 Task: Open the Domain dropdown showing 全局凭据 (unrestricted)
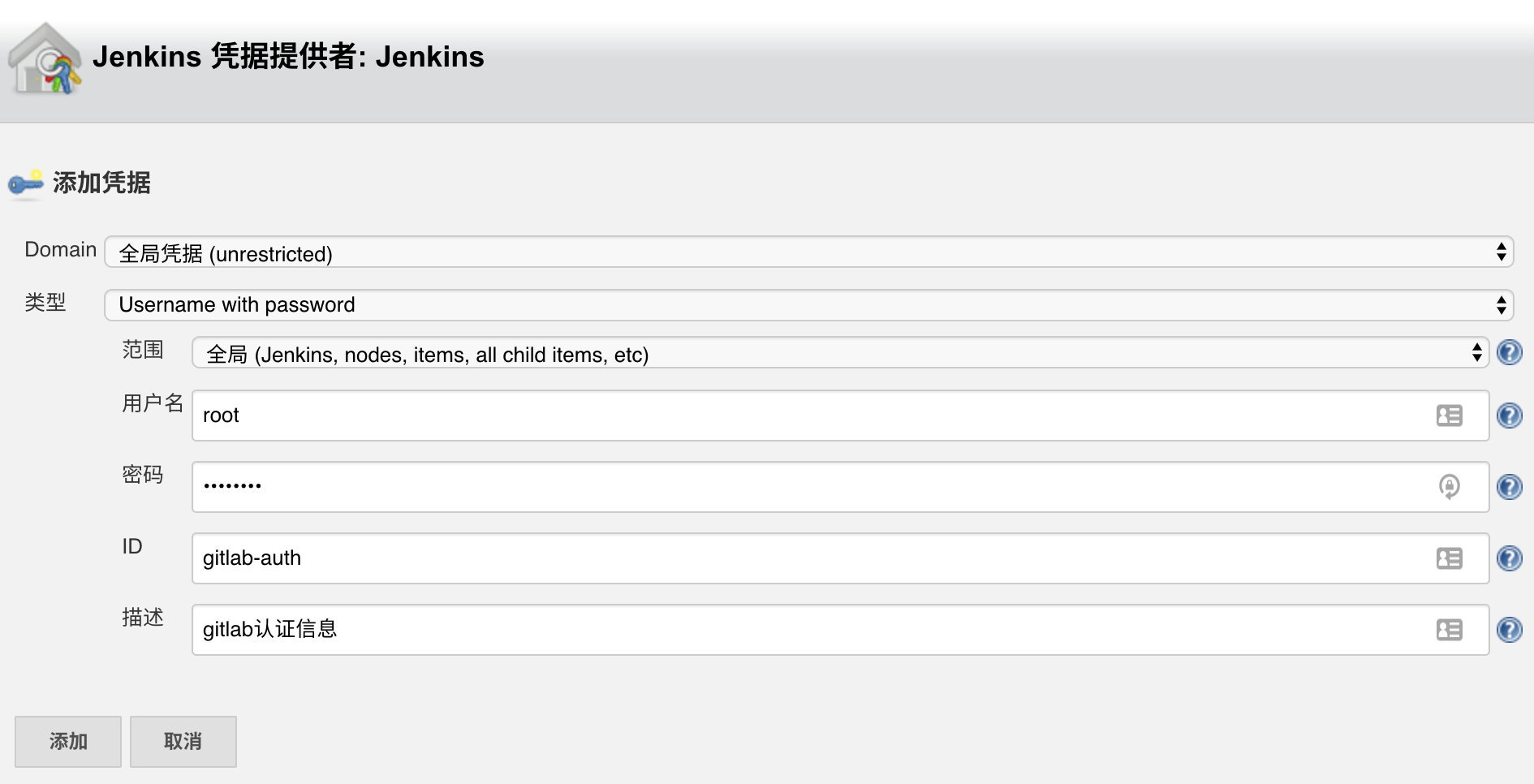pos(808,252)
